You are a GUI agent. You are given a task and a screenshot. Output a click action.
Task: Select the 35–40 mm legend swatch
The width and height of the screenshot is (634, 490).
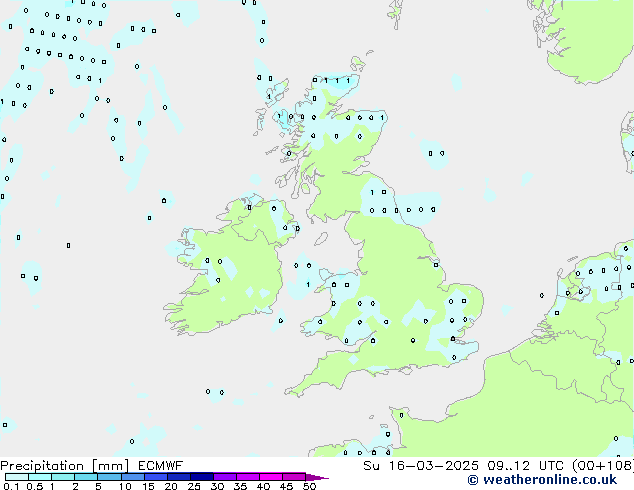(247, 477)
